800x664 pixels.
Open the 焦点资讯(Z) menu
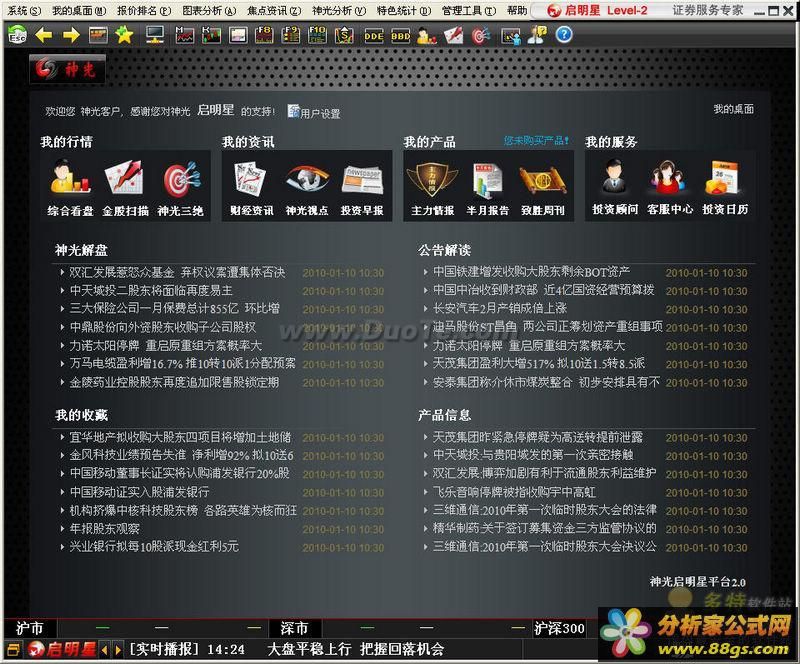[274, 10]
